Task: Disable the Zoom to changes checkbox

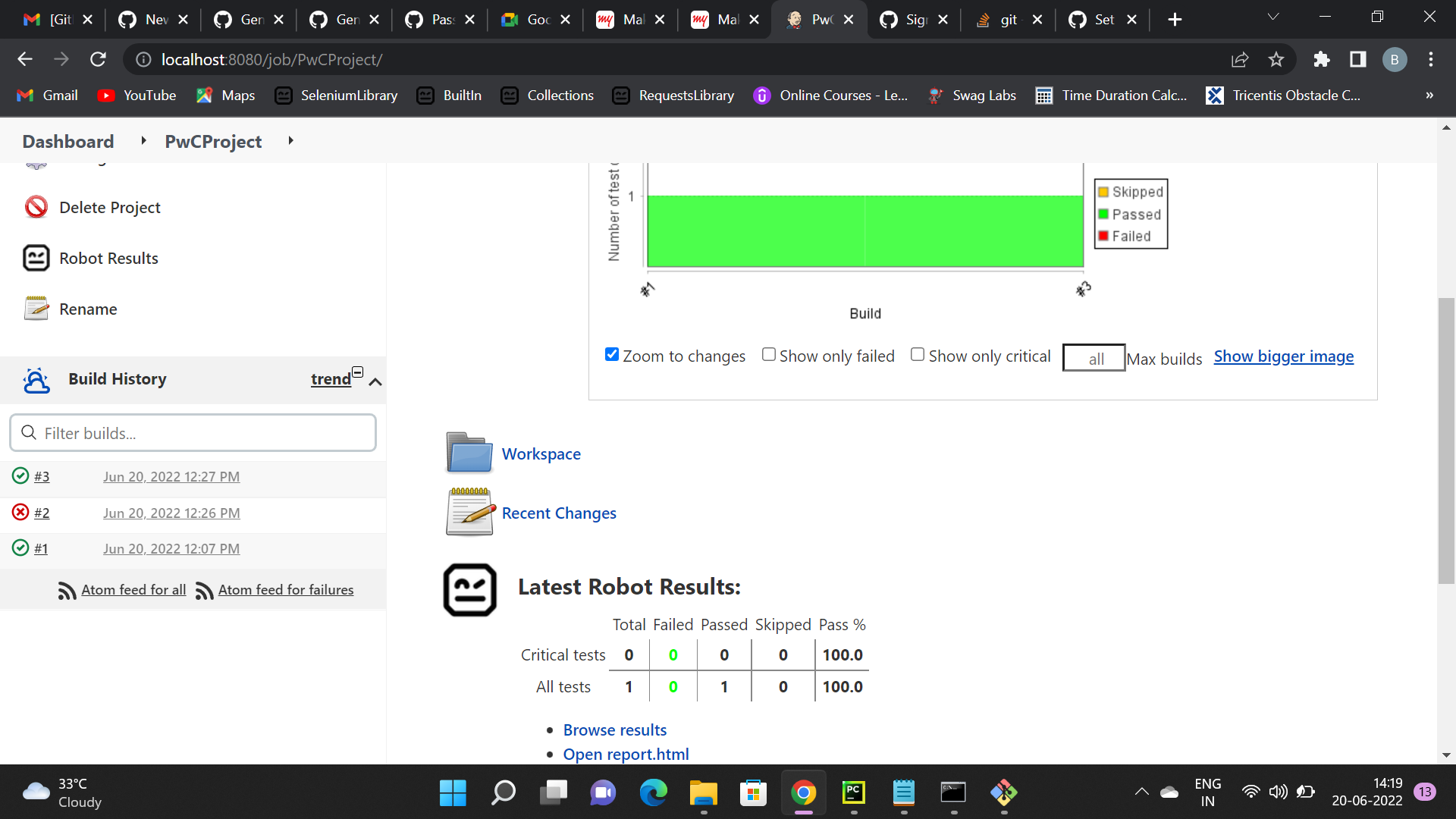Action: 611,354
